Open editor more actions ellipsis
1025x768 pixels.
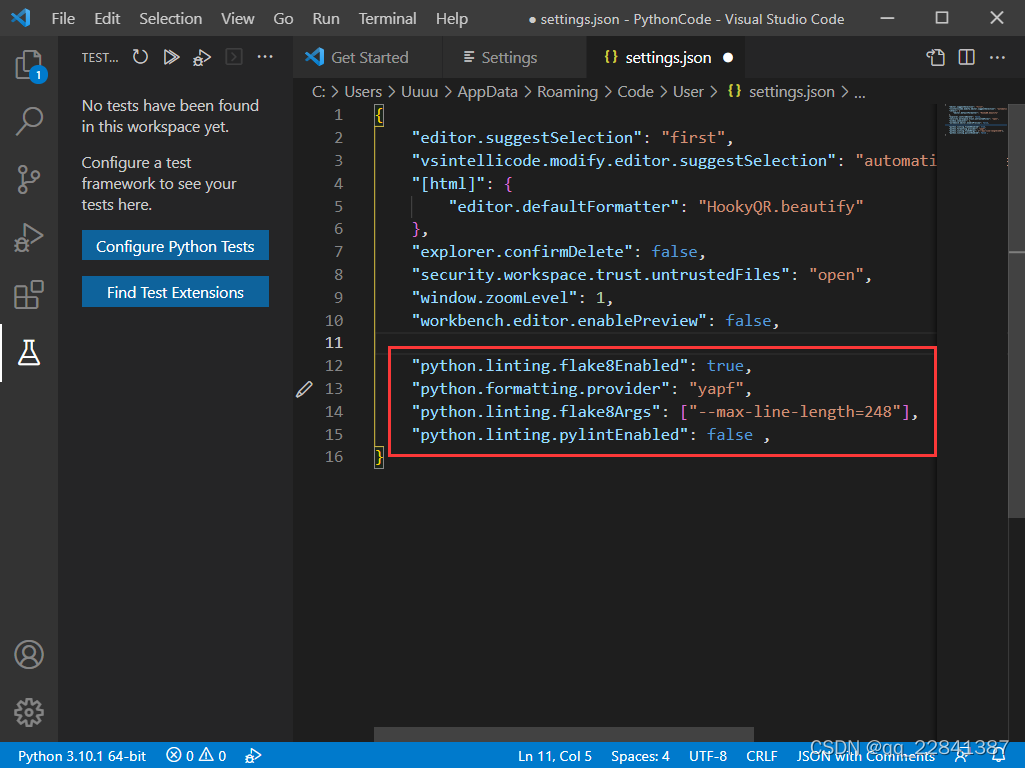point(997,58)
